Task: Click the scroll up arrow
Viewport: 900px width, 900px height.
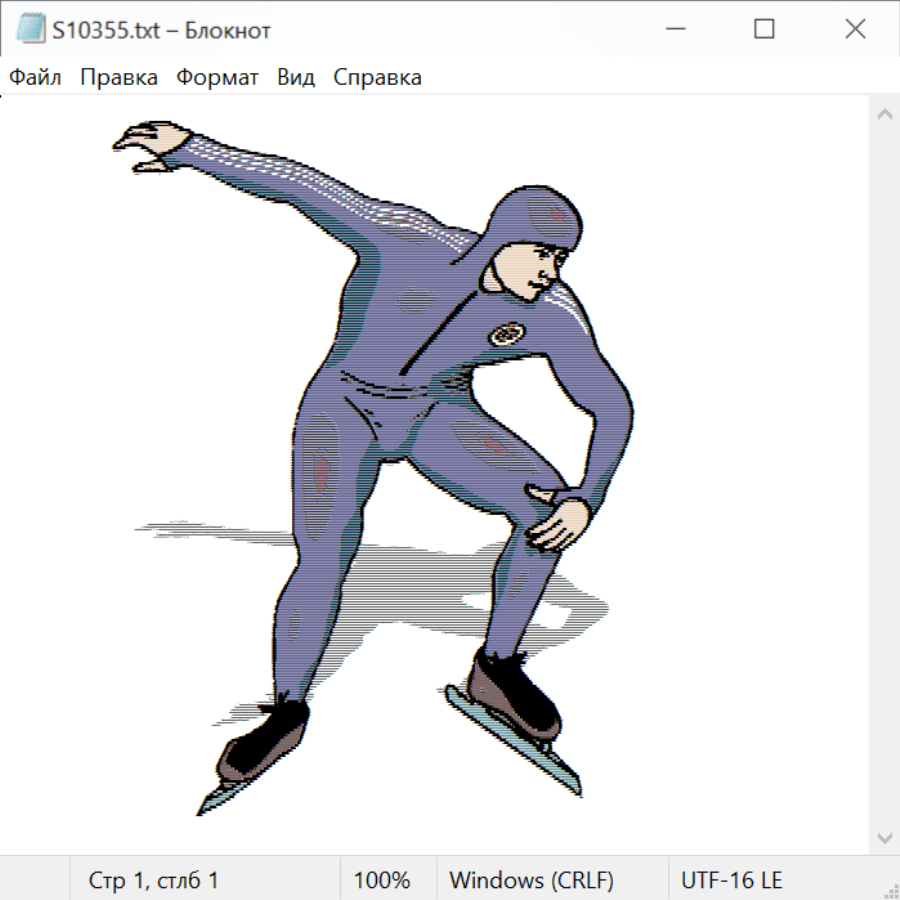Action: click(884, 114)
